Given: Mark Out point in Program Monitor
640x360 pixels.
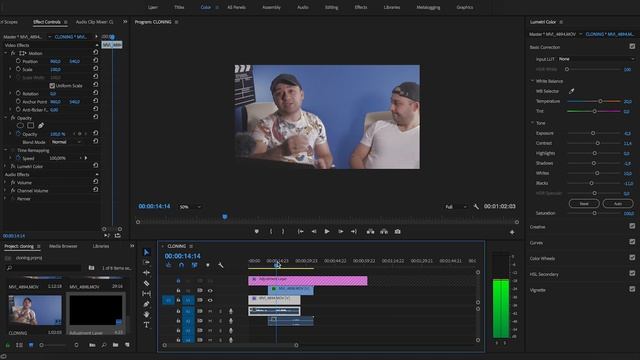Looking at the screenshot, I should 283,231.
